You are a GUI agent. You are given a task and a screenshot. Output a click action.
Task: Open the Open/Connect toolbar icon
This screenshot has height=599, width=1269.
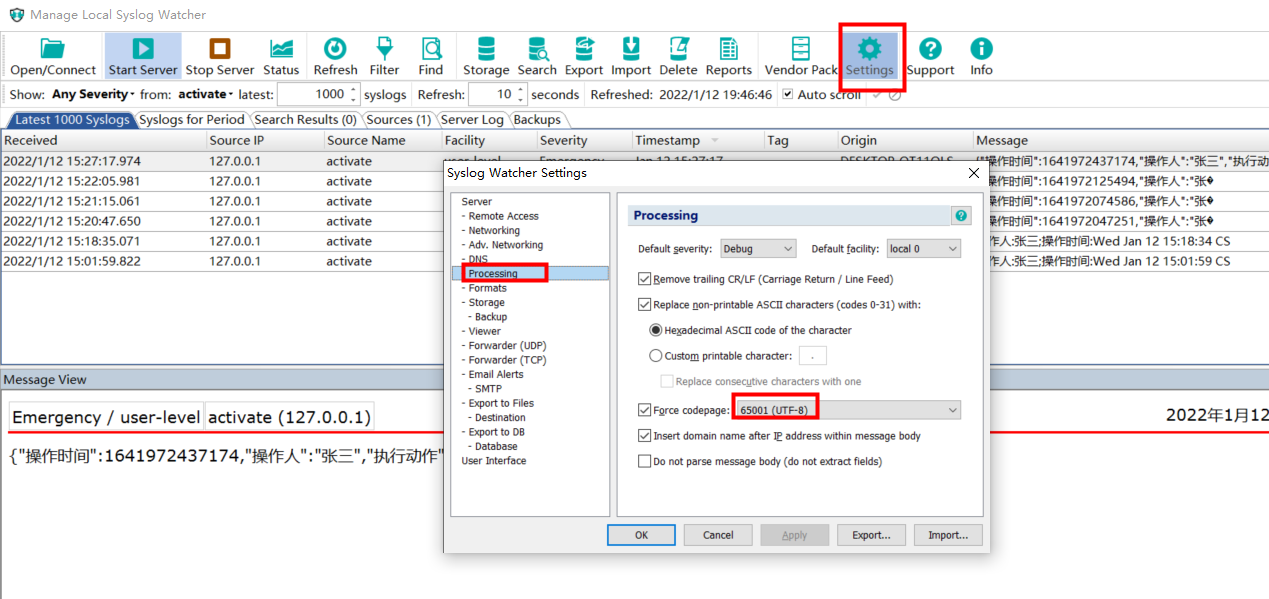click(53, 57)
